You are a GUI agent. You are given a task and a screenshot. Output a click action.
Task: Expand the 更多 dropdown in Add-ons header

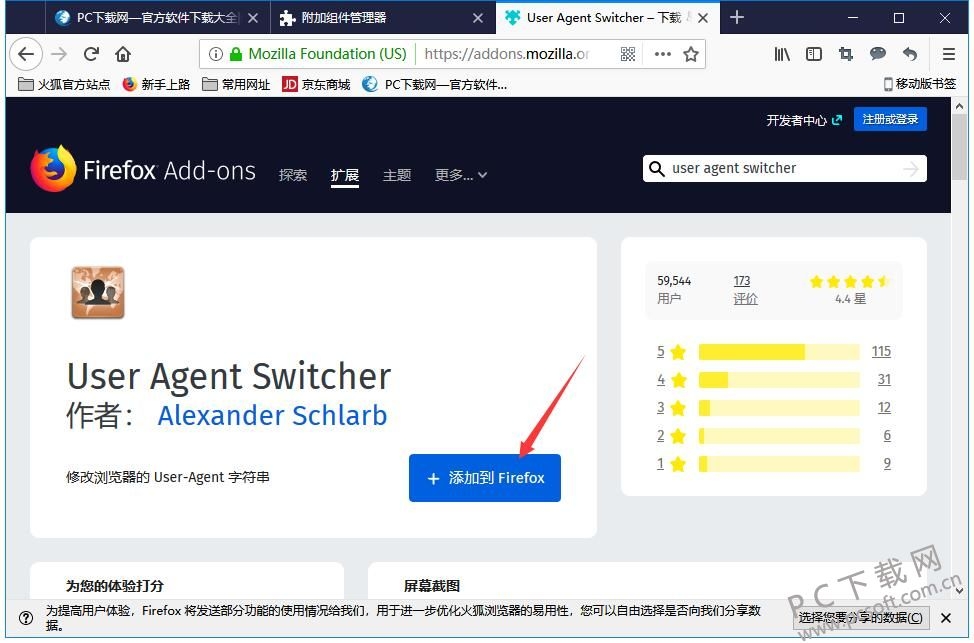point(461,176)
